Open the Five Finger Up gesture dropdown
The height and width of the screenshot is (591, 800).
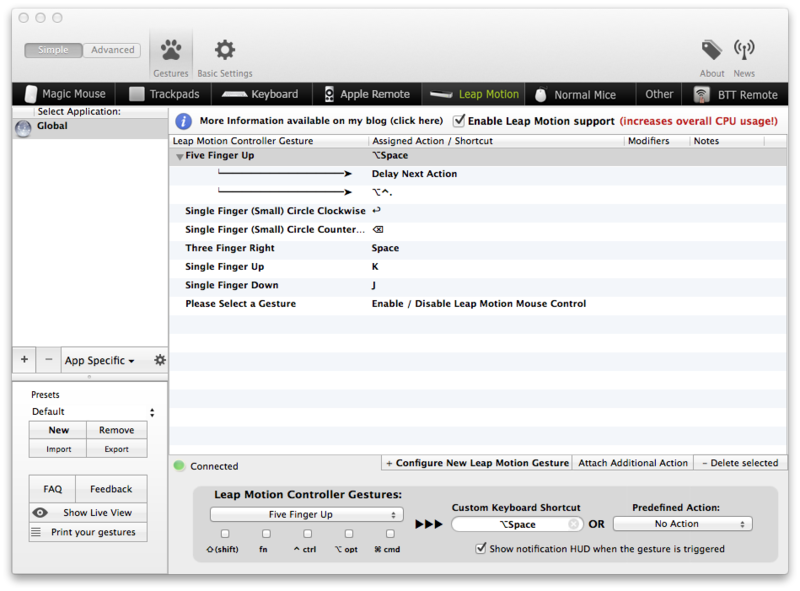pos(307,514)
